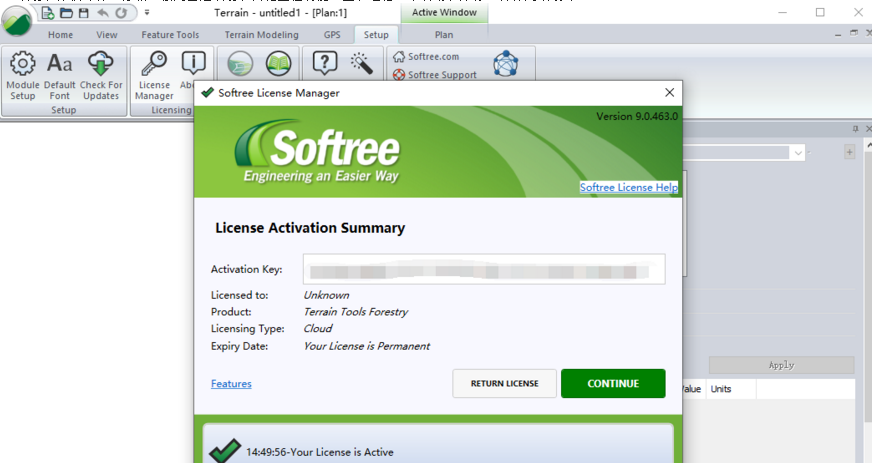Select the Setup ribbon tab
Image resolution: width=872 pixels, height=463 pixels.
[x=376, y=34]
